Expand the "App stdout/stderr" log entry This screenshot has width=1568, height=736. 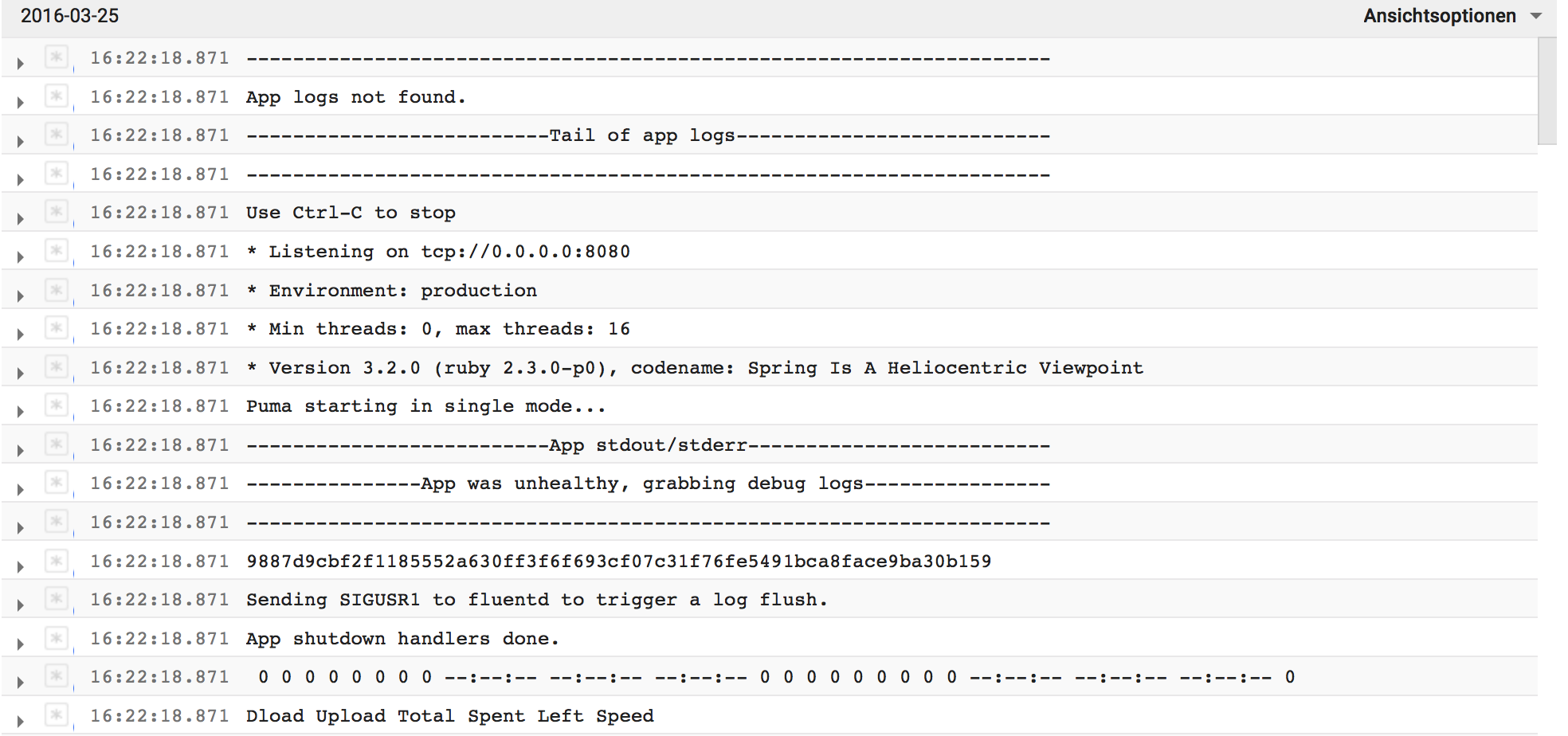(x=21, y=450)
